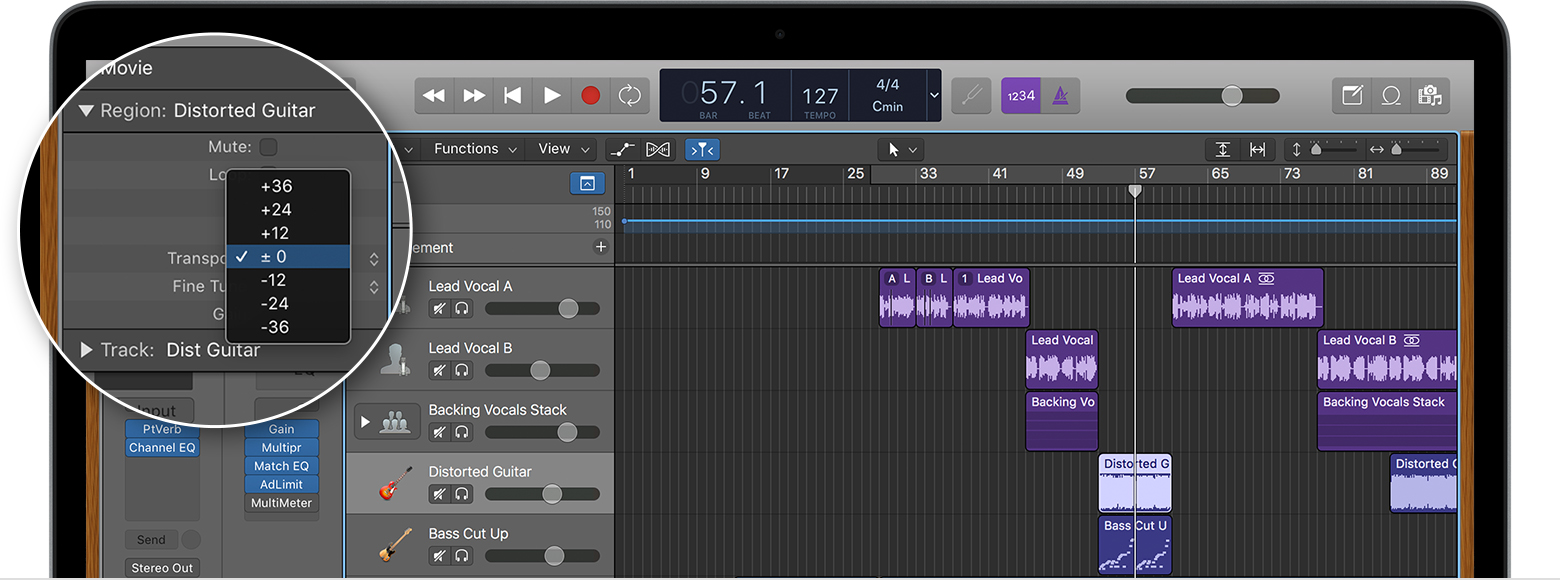Screen dimensions: 1560x580
Task: Toggle the Flex show/hide button
Action: pyautogui.click(x=657, y=150)
